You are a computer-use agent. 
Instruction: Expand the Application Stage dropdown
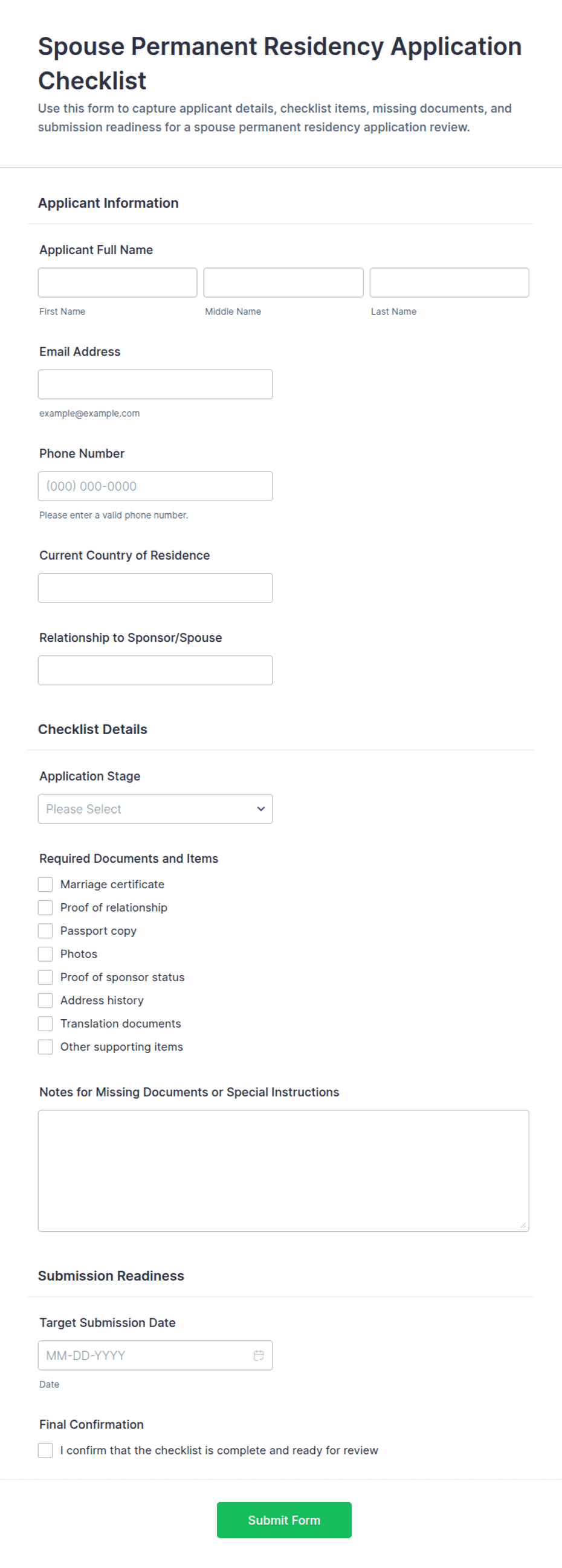[x=155, y=808]
